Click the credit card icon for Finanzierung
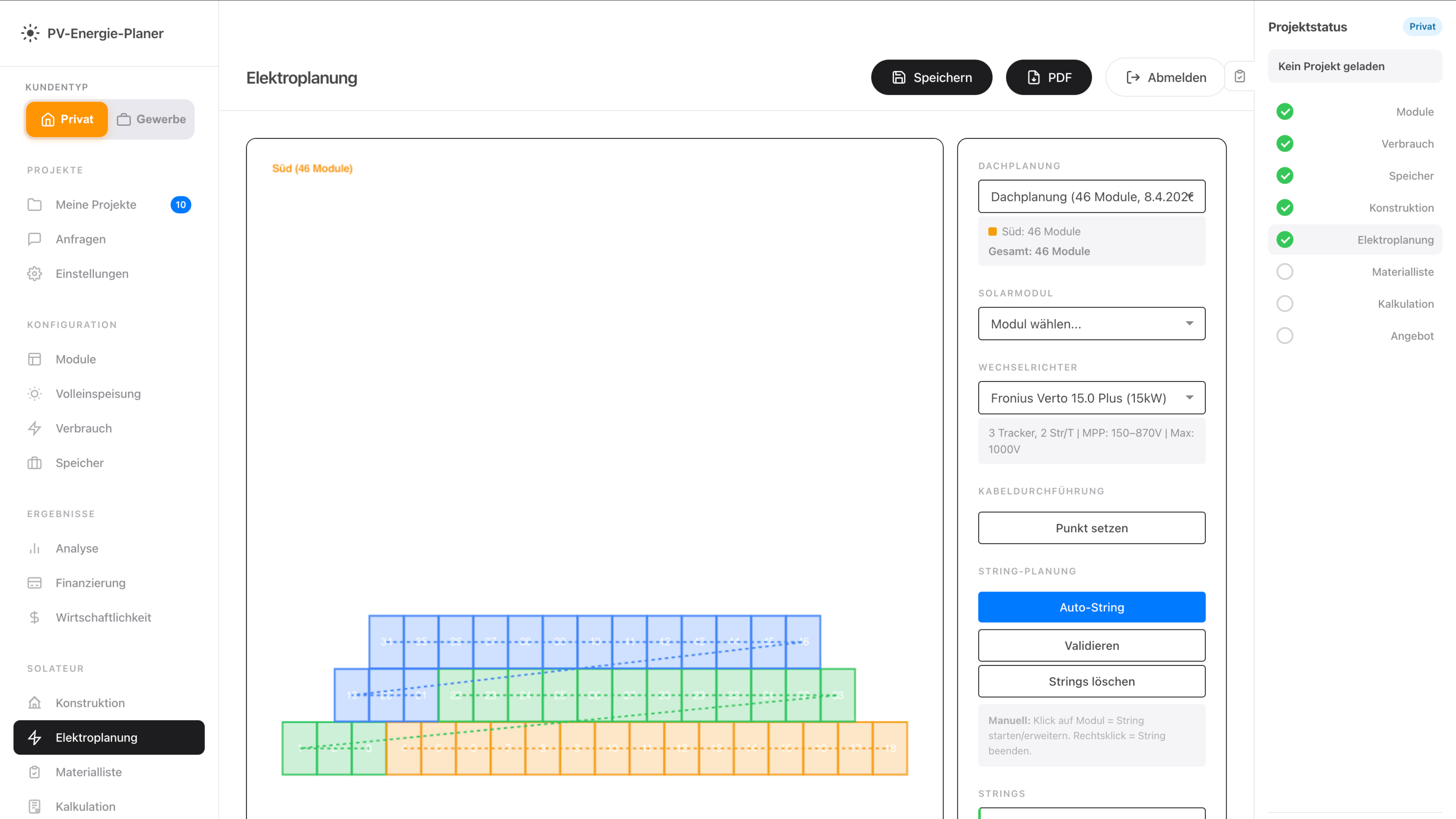1456x819 pixels. pos(35,583)
